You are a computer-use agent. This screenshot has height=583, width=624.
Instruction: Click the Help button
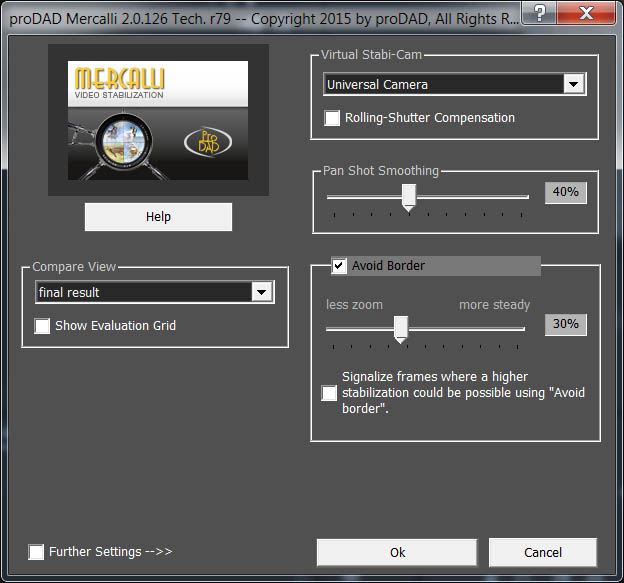pyautogui.click(x=158, y=217)
